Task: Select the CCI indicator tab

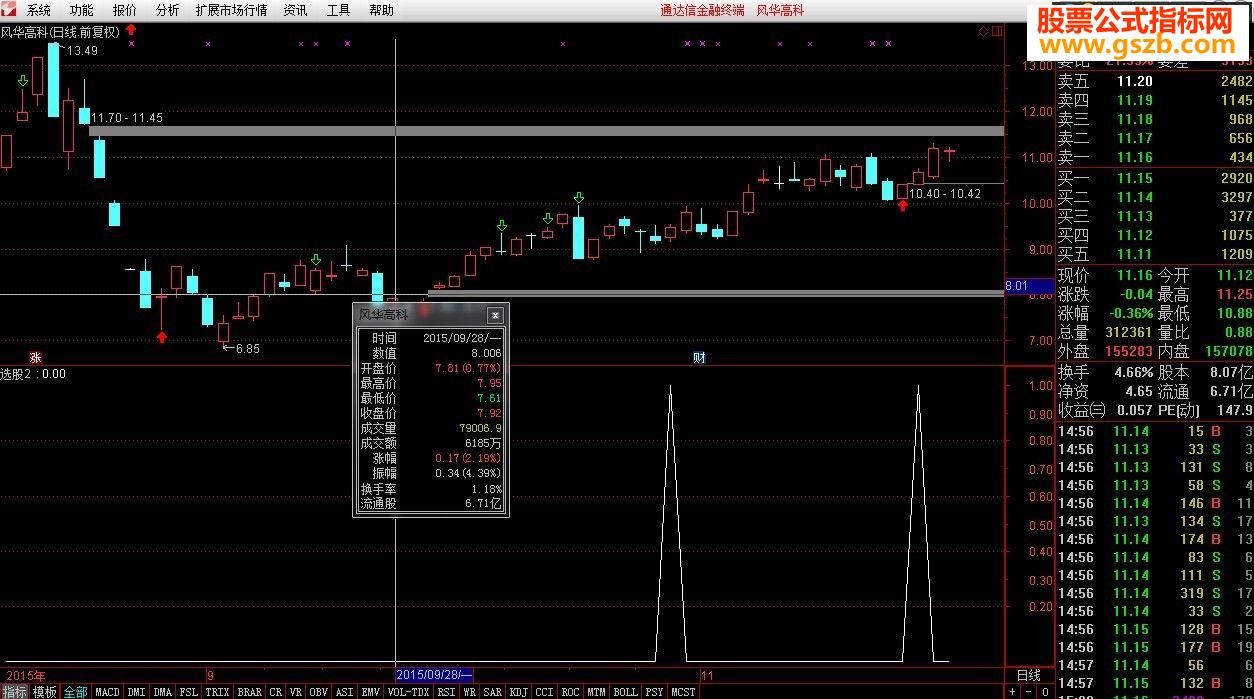Action: coord(545,691)
